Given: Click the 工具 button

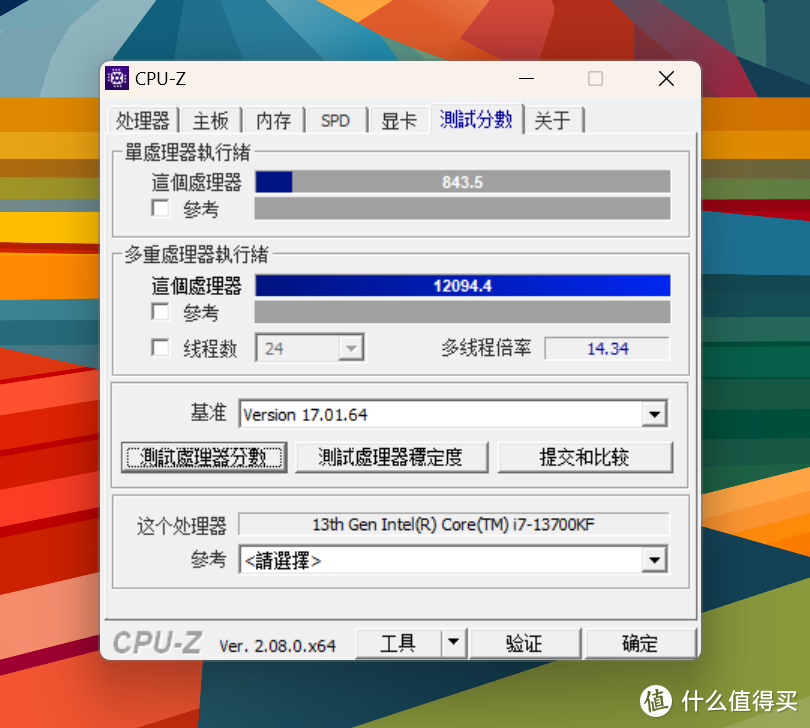Looking at the screenshot, I should pos(398,643).
